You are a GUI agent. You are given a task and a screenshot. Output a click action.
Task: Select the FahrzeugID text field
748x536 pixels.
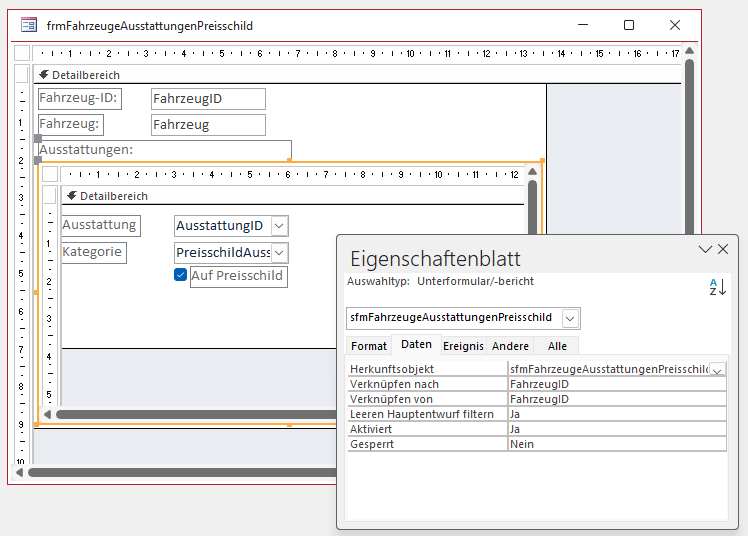point(208,99)
